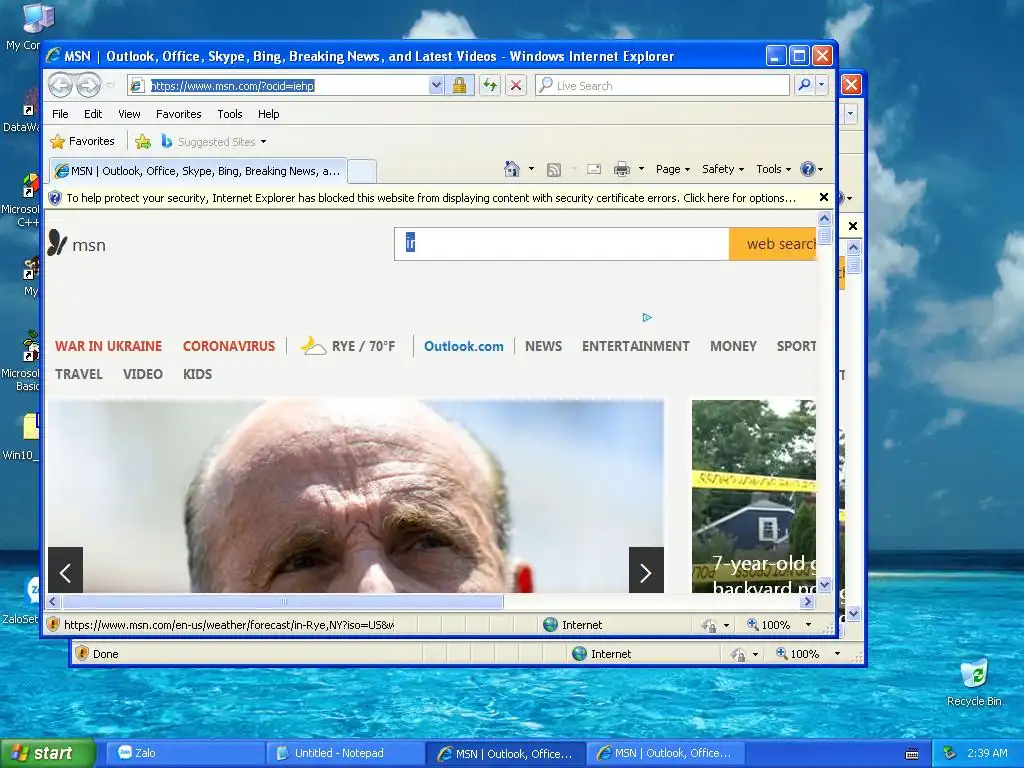Open the blue Help question icon
Image resolution: width=1024 pixels, height=768 pixels.
[x=812, y=169]
